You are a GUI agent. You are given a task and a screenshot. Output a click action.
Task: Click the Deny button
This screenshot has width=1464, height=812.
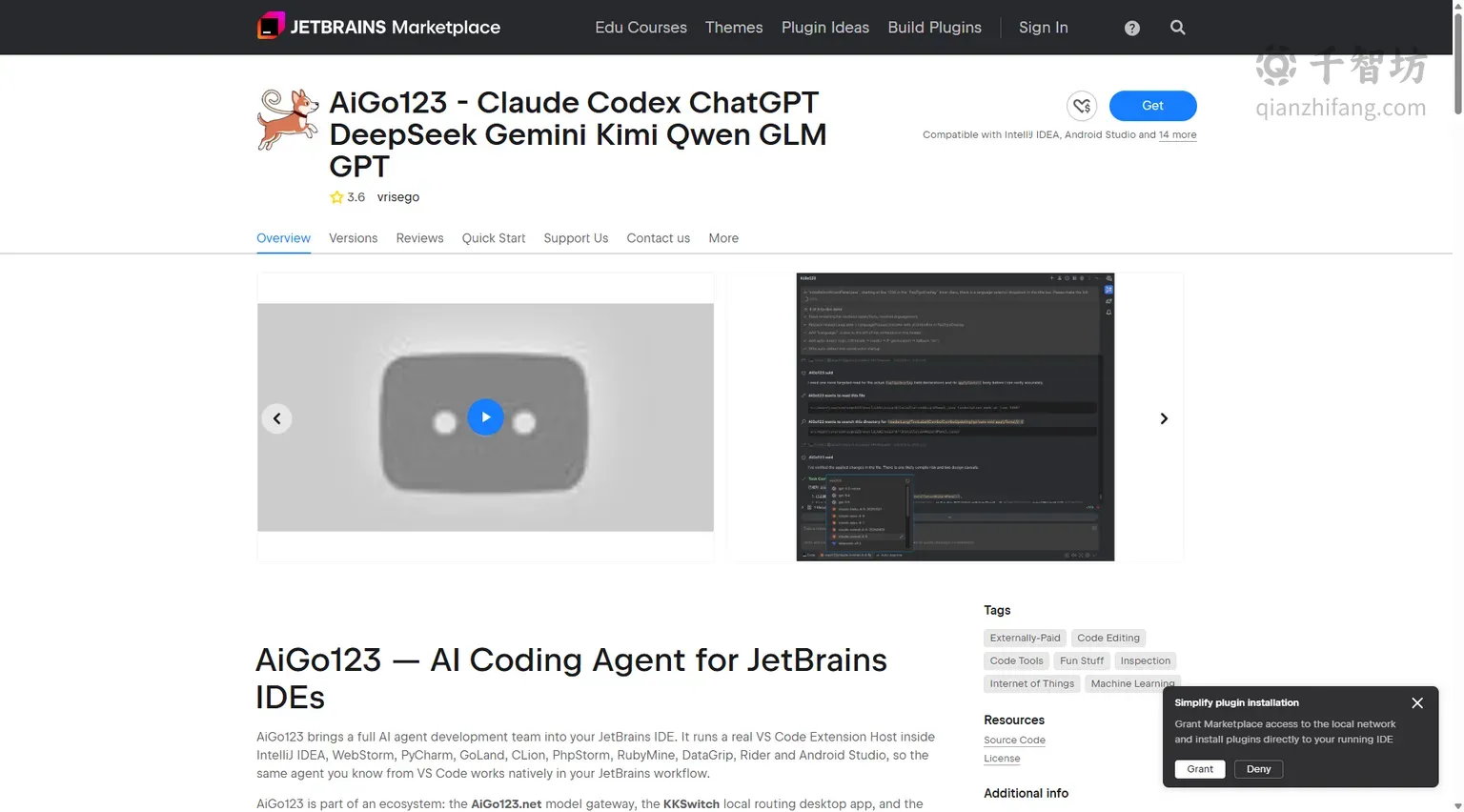pyautogui.click(x=1258, y=769)
